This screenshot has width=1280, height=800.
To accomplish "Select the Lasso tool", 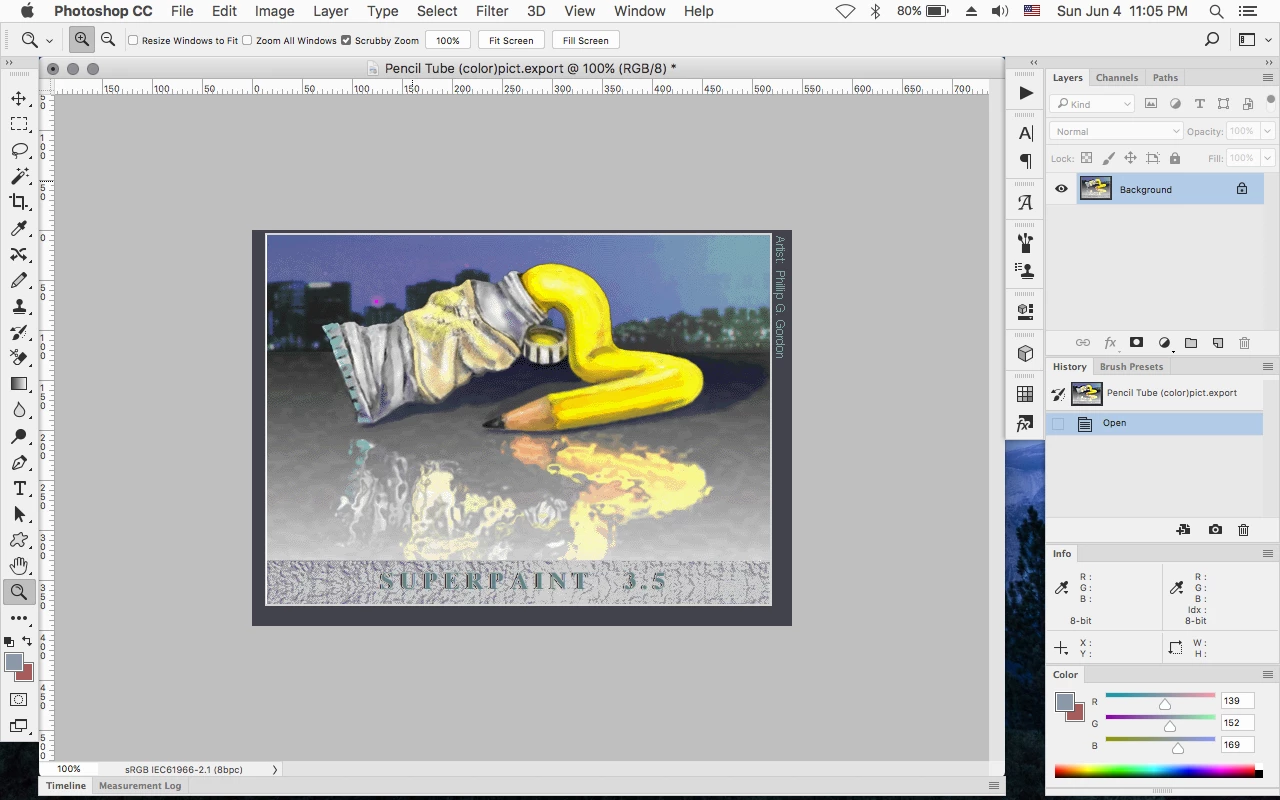I will pyautogui.click(x=19, y=150).
